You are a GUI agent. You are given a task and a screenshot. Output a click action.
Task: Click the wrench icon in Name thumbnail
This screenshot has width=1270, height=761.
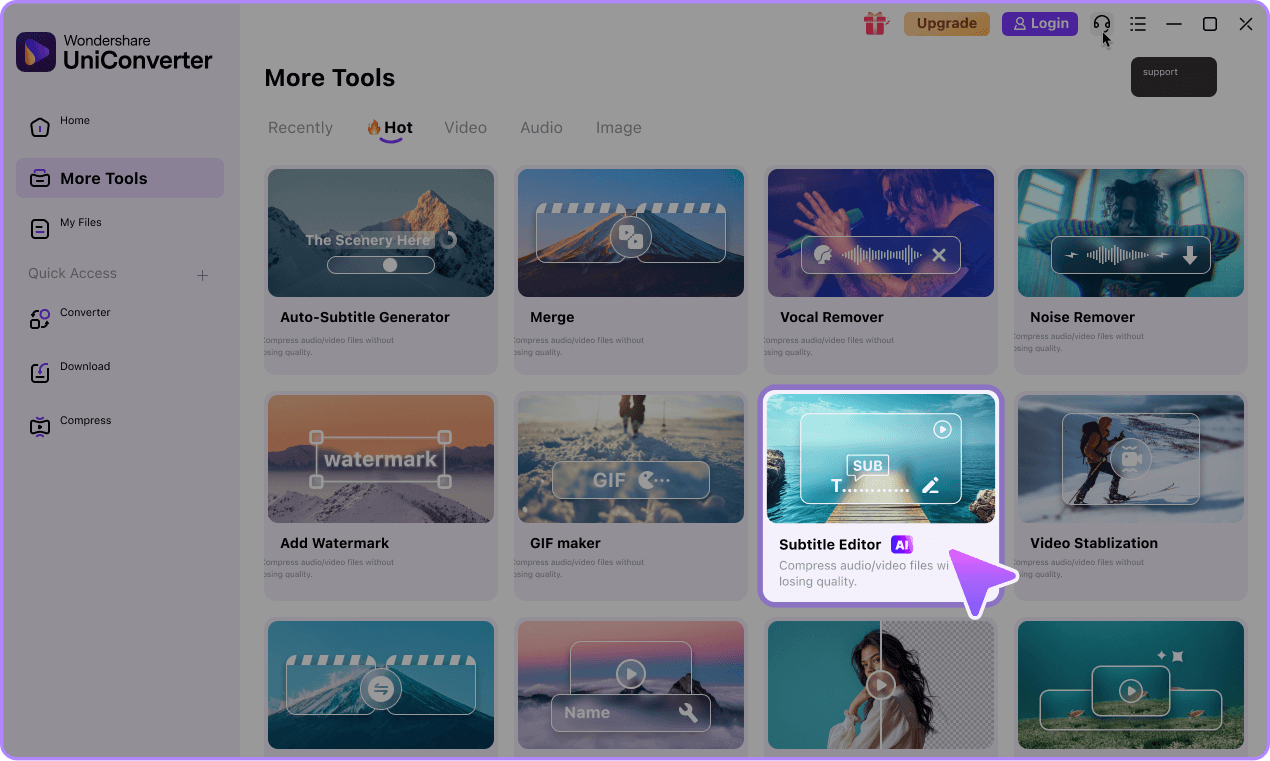pyautogui.click(x=688, y=713)
